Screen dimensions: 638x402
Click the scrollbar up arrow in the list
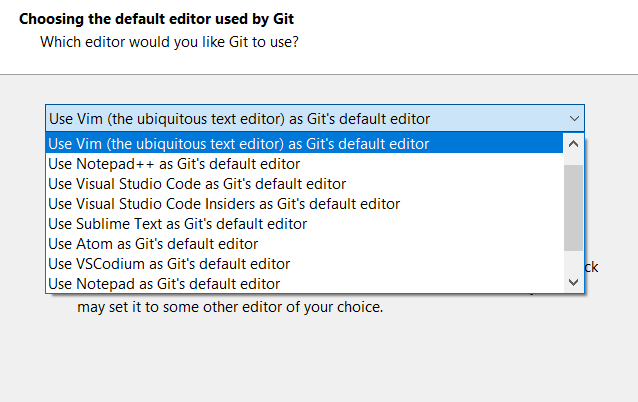click(573, 143)
